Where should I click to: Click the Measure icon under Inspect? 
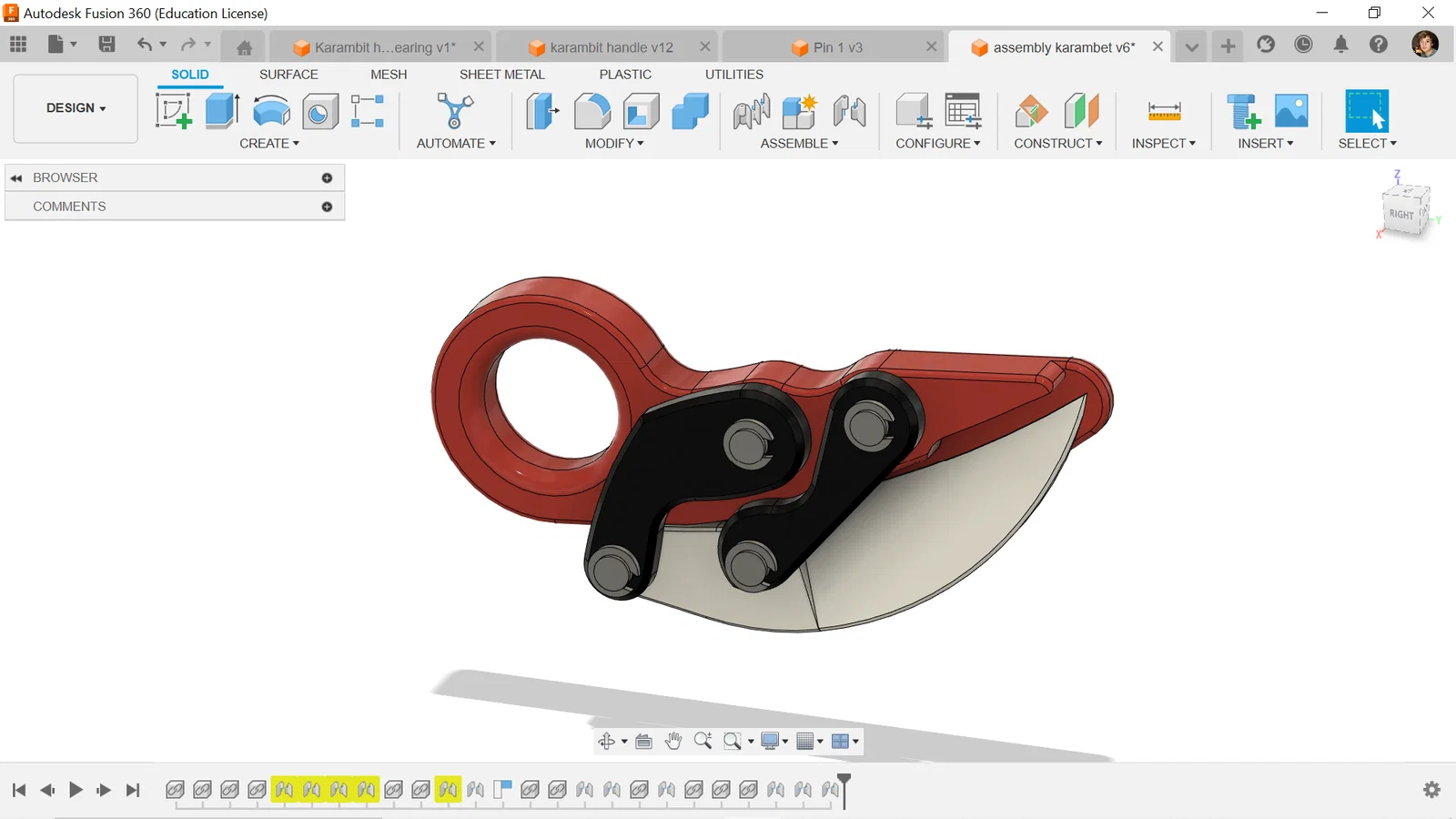point(1164,112)
